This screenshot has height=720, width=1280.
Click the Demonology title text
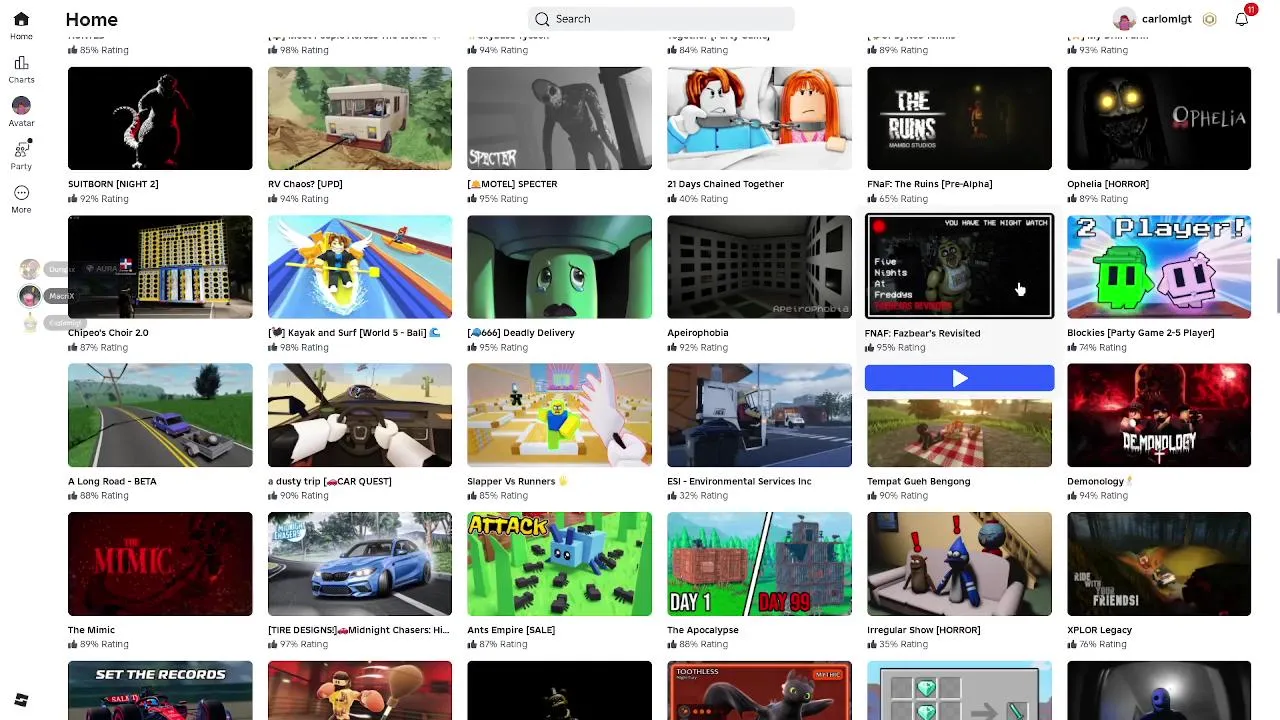[x=1096, y=481]
